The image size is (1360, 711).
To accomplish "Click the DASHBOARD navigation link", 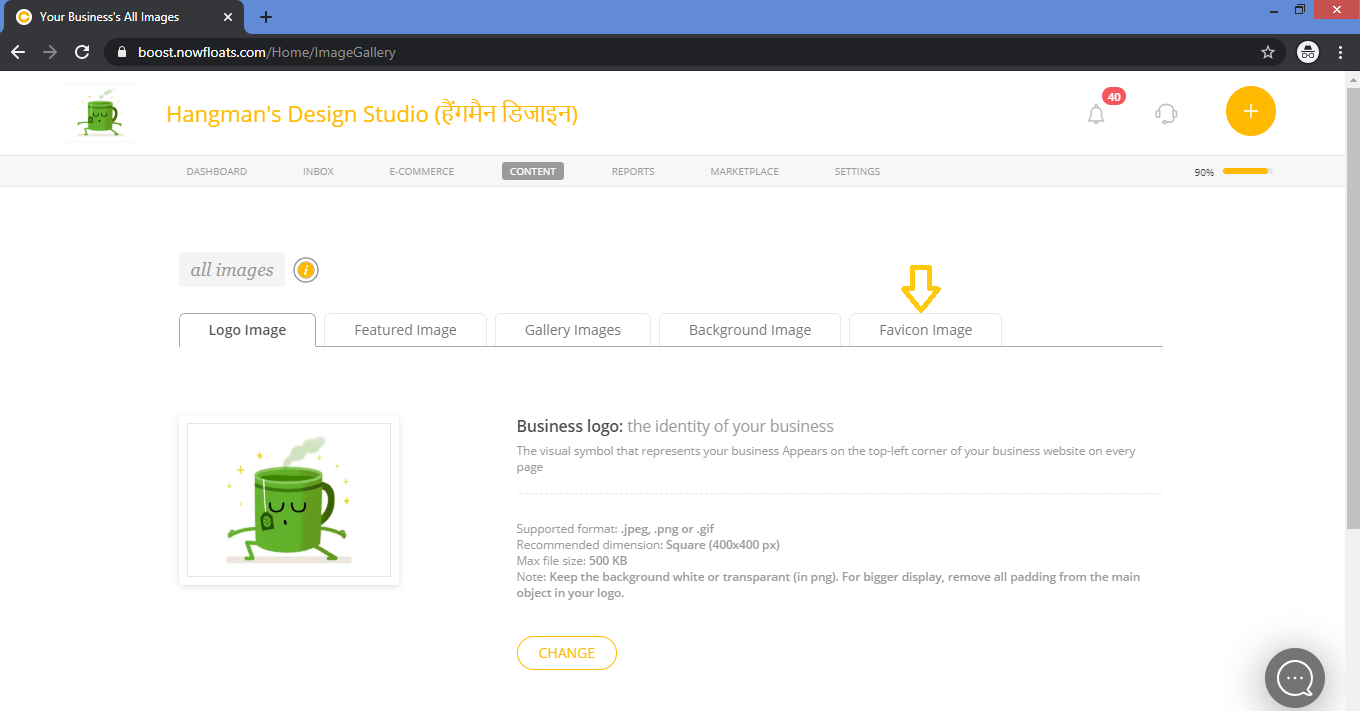I will coord(216,171).
